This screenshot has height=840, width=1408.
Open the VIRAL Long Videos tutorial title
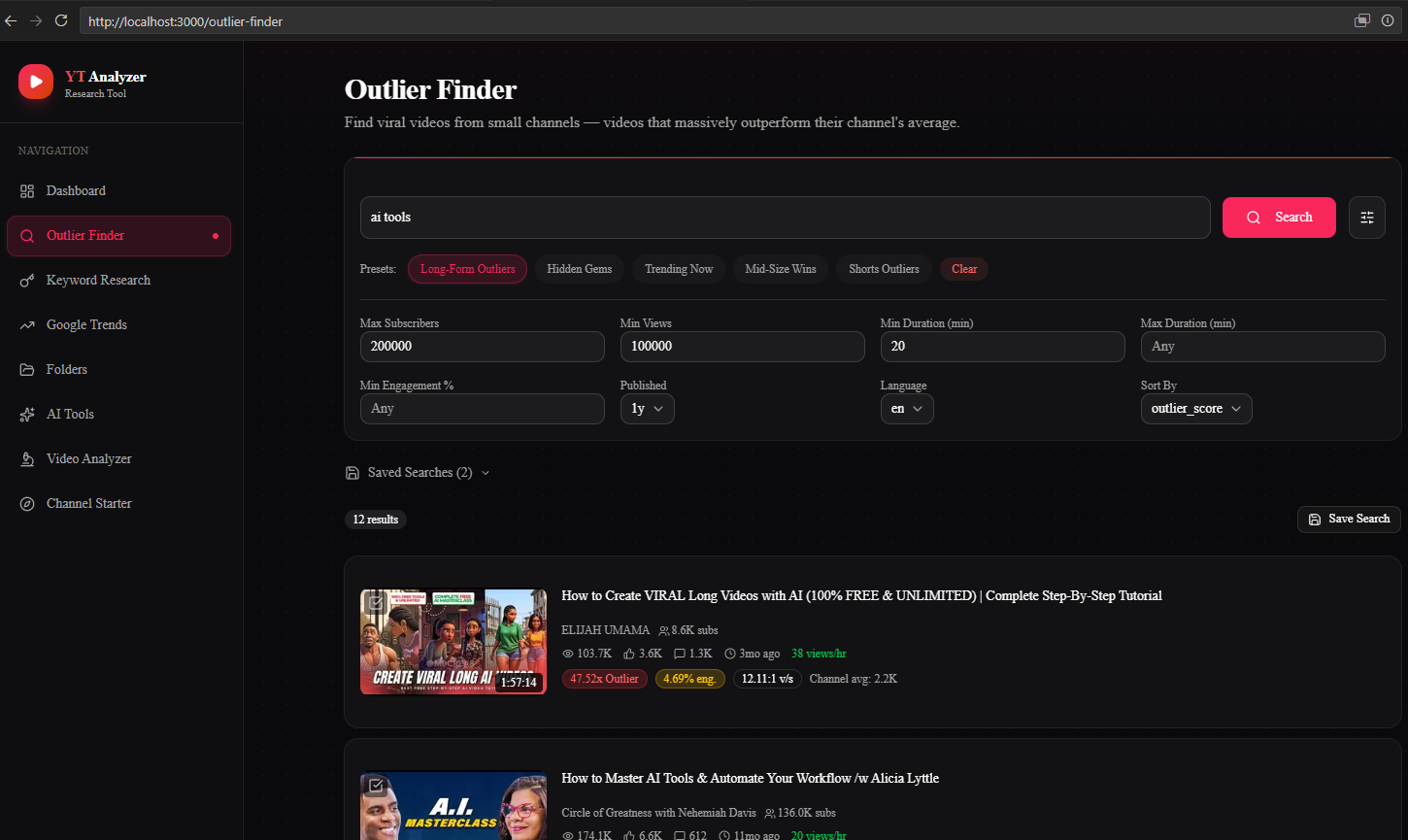(861, 596)
